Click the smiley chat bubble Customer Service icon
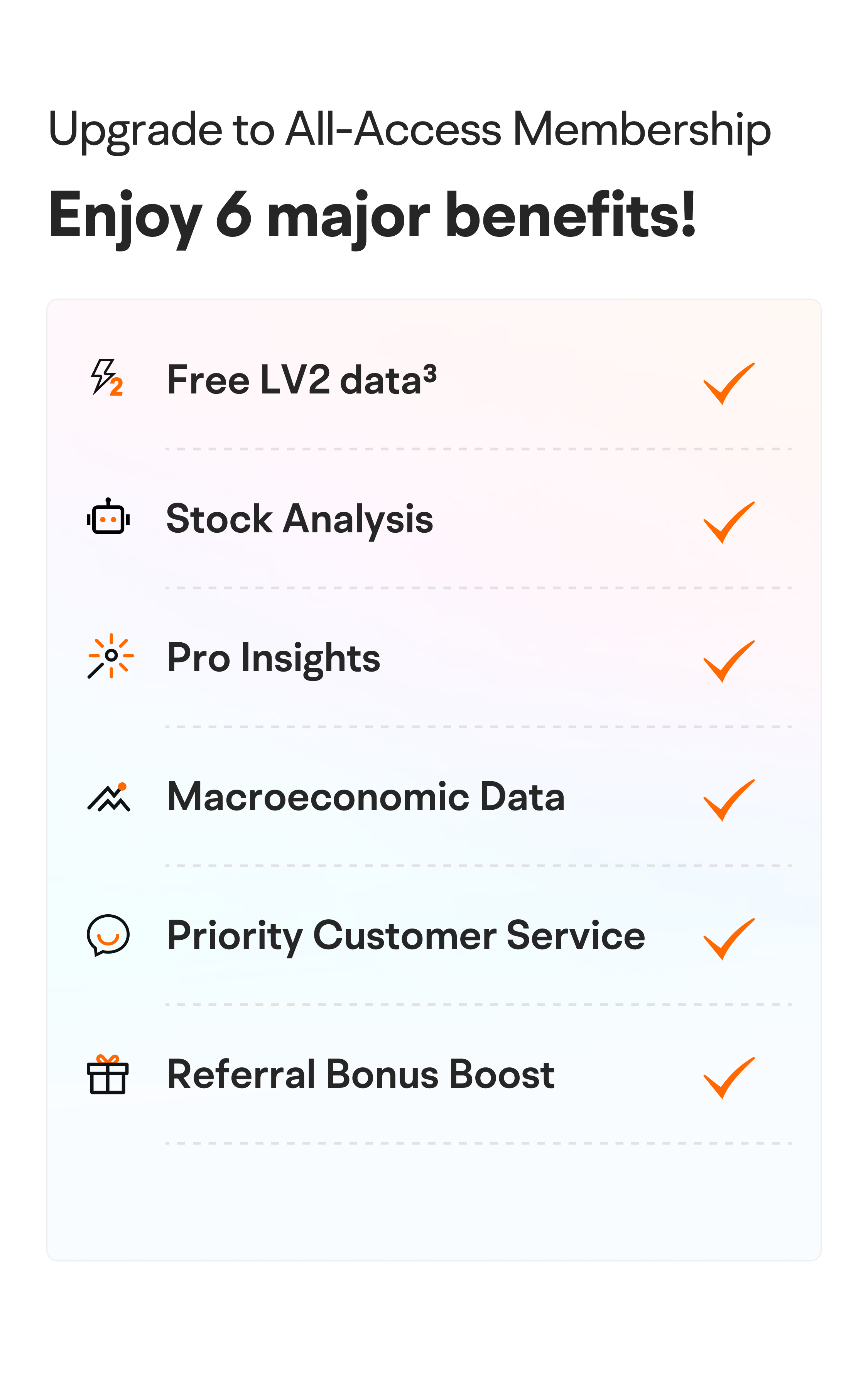The image size is (868, 1376). pos(108,935)
